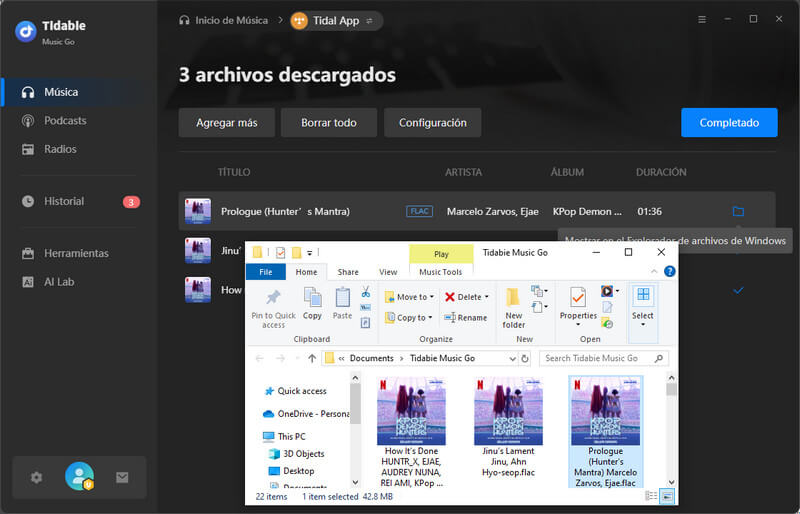Screen dimensions: 800x514
Task: Select Prologue Hunter's Mantra flac file
Action: click(606, 432)
